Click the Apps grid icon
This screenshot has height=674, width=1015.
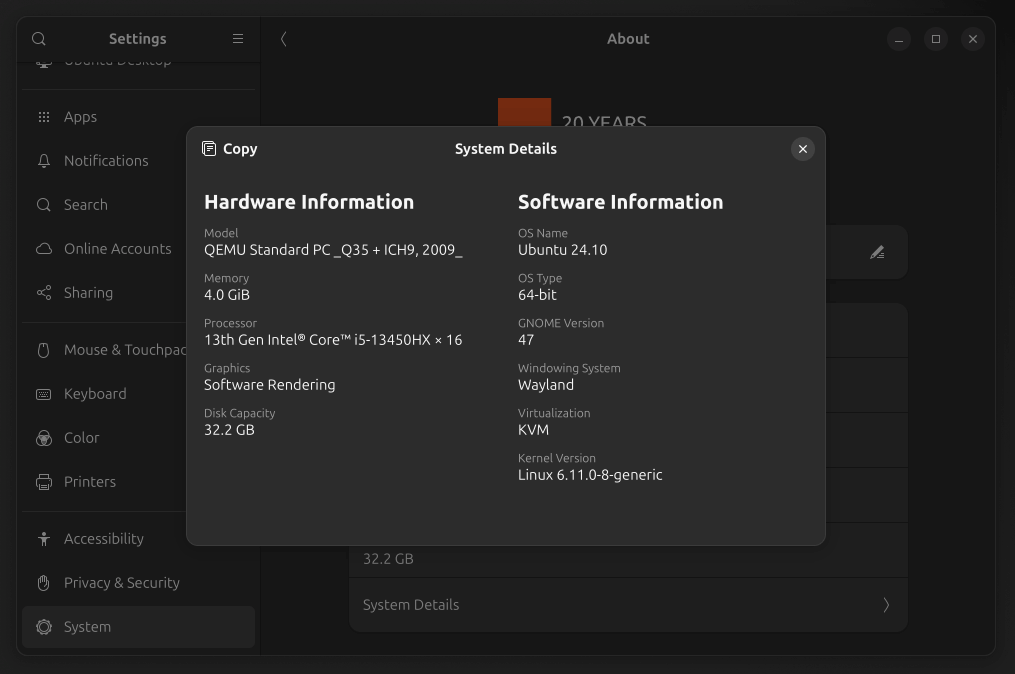coord(44,116)
